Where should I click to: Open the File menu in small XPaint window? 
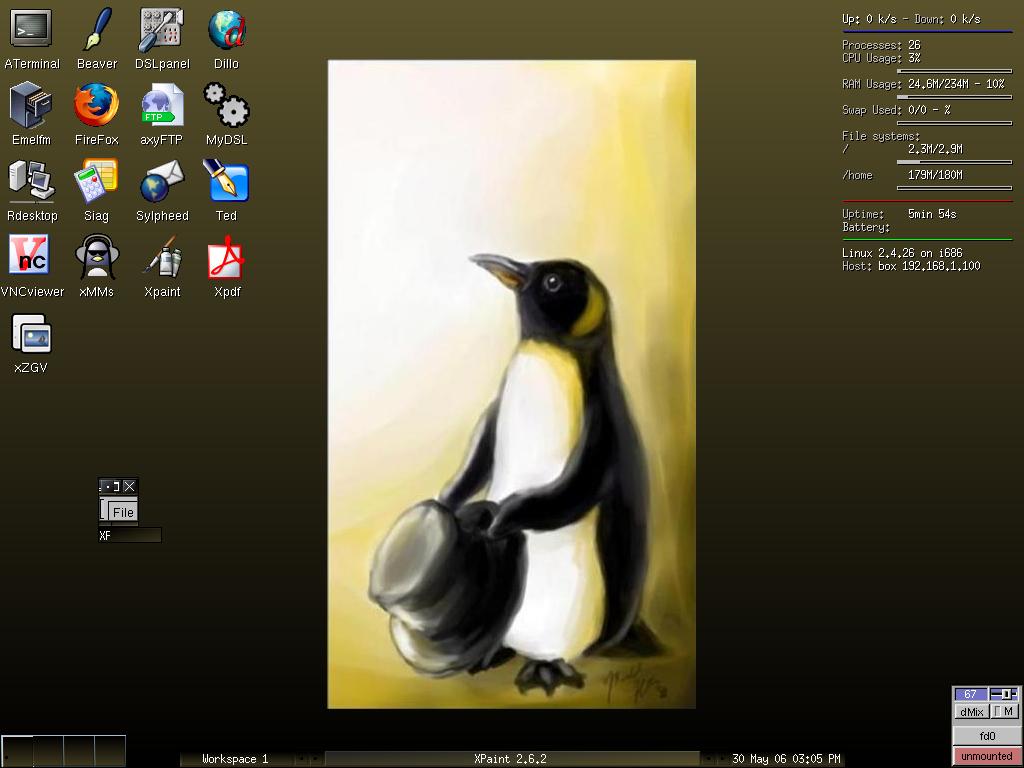[x=123, y=512]
